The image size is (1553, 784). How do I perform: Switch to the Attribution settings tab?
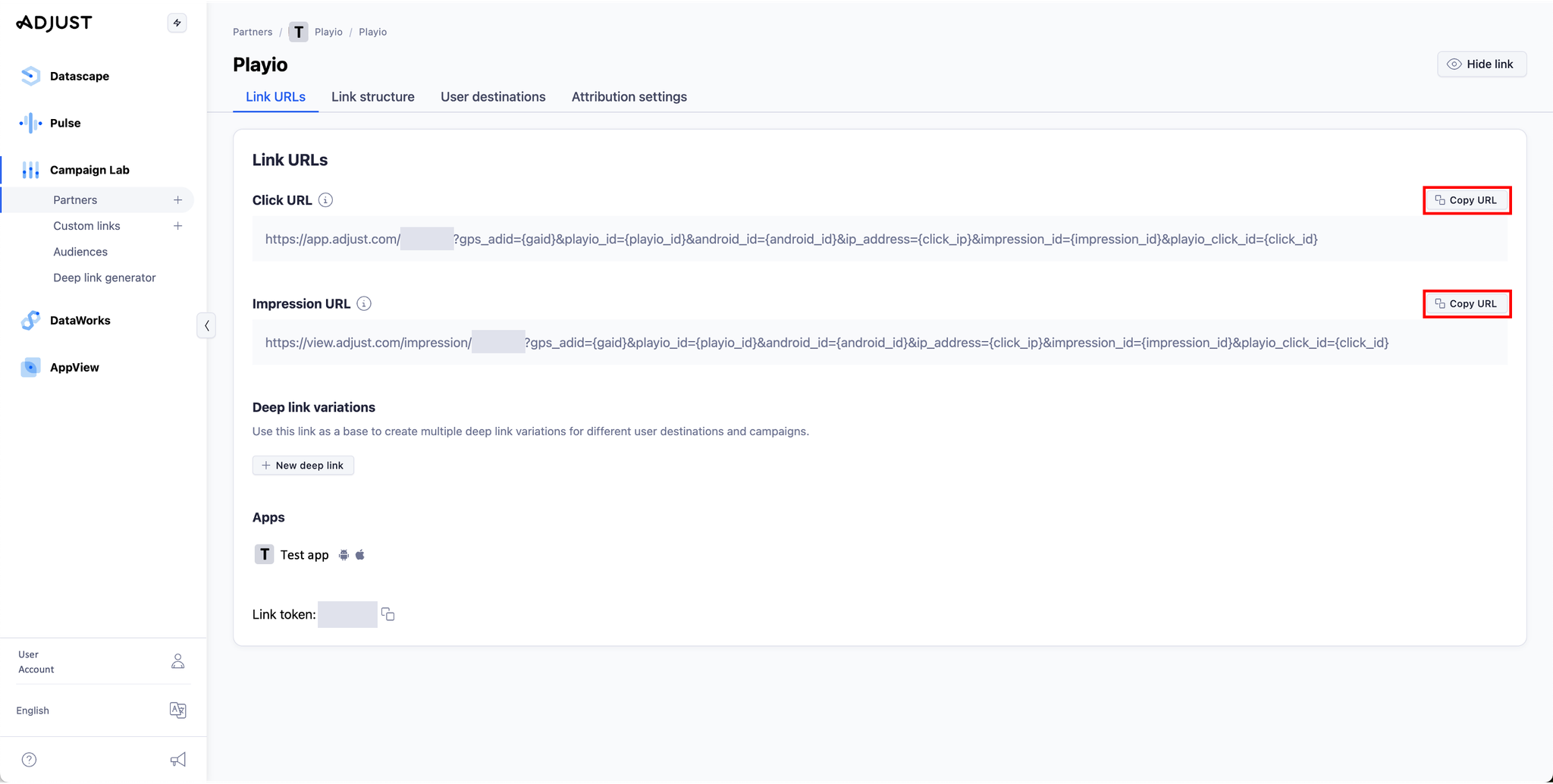(x=629, y=97)
